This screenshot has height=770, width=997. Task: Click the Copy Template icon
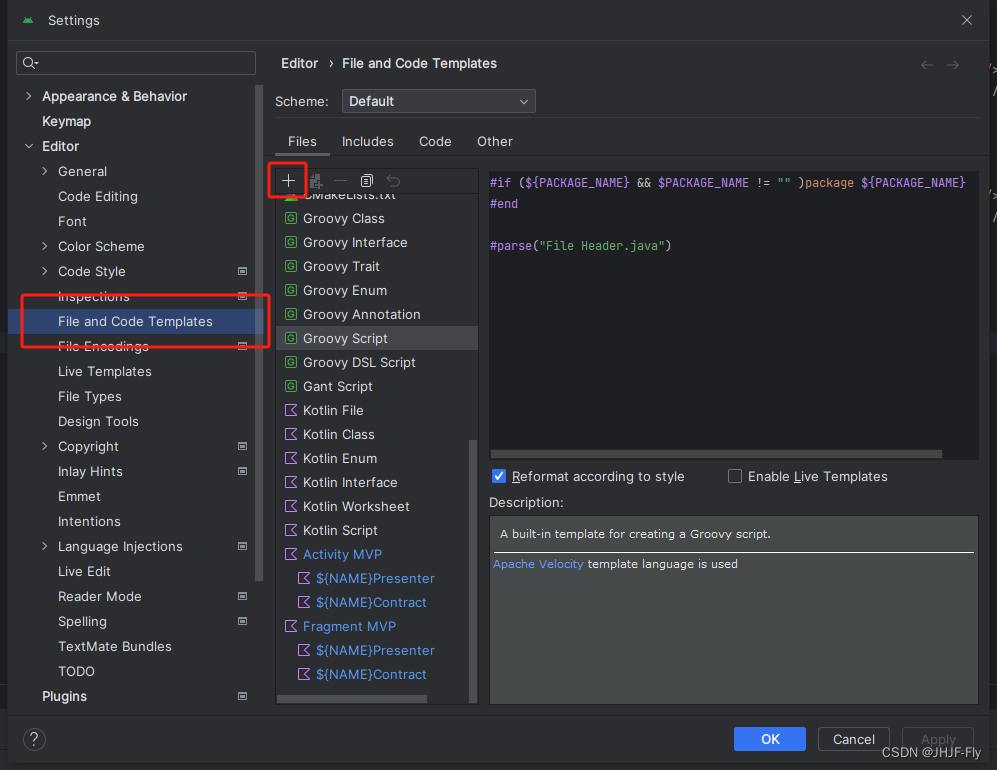pos(367,181)
